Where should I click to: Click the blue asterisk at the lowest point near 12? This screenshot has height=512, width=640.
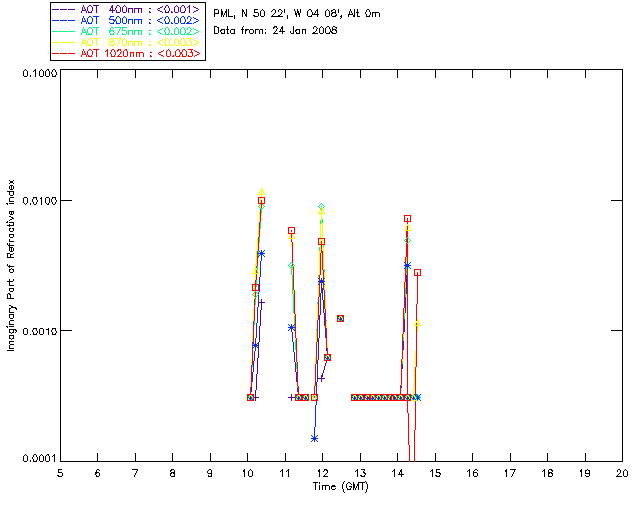click(314, 439)
